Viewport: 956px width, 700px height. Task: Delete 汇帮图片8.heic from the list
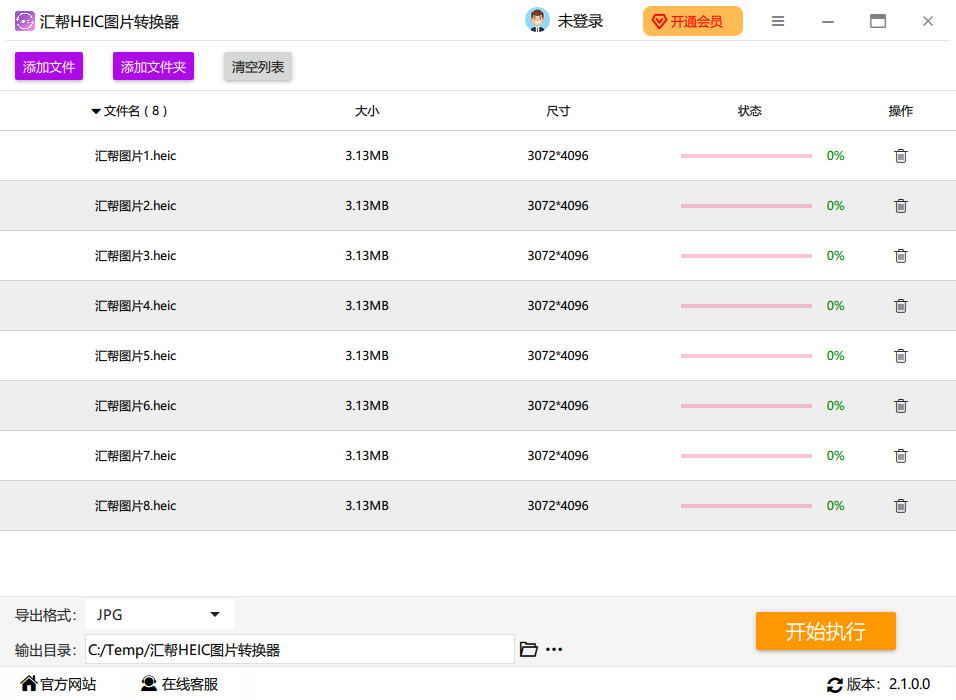coord(900,506)
